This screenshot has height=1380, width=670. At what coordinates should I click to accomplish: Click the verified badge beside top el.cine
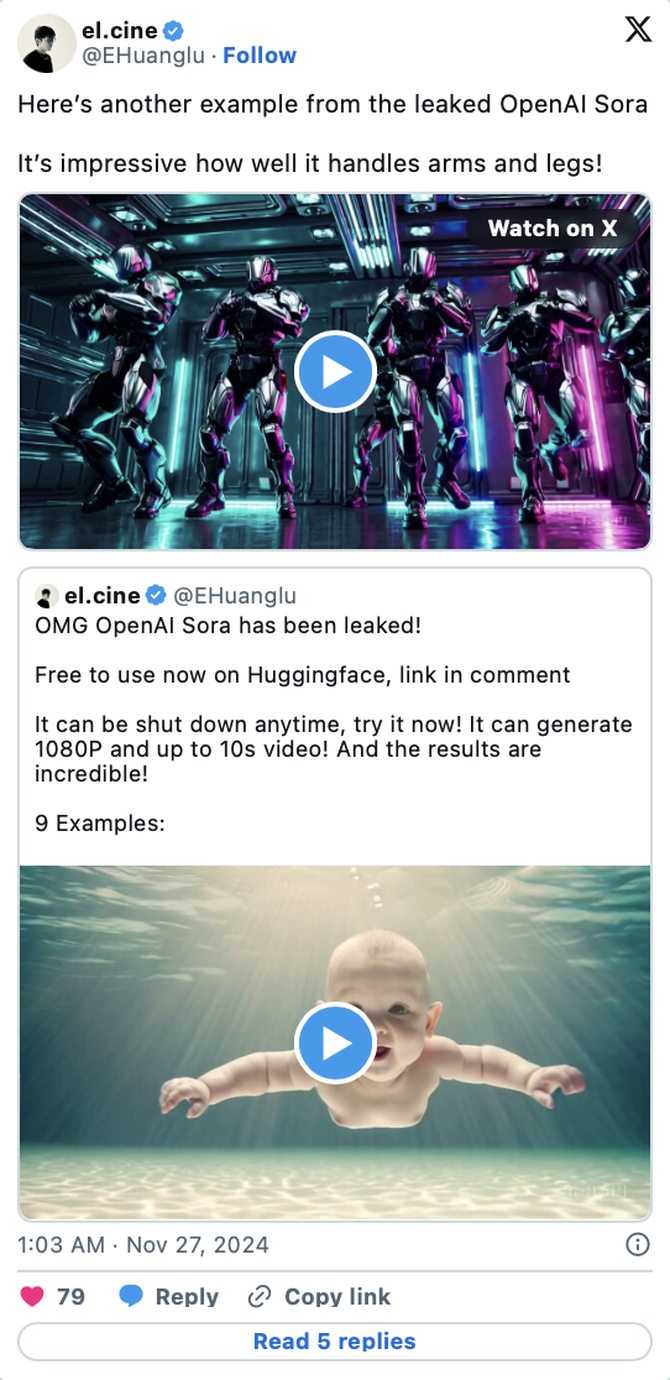click(174, 31)
